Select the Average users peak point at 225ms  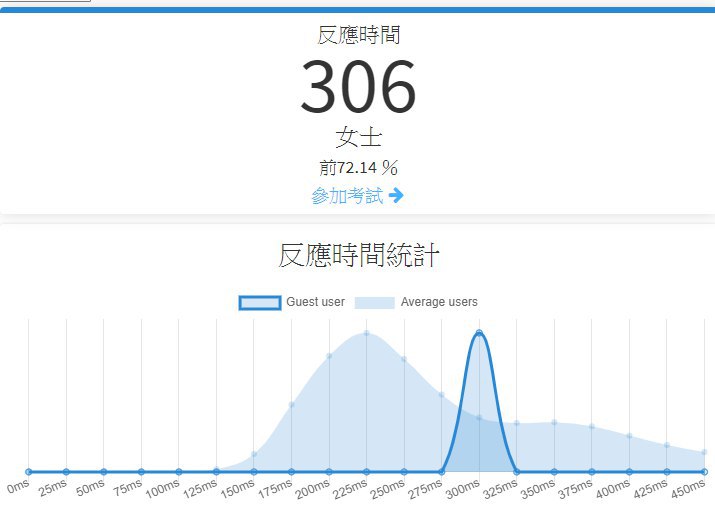[367, 333]
